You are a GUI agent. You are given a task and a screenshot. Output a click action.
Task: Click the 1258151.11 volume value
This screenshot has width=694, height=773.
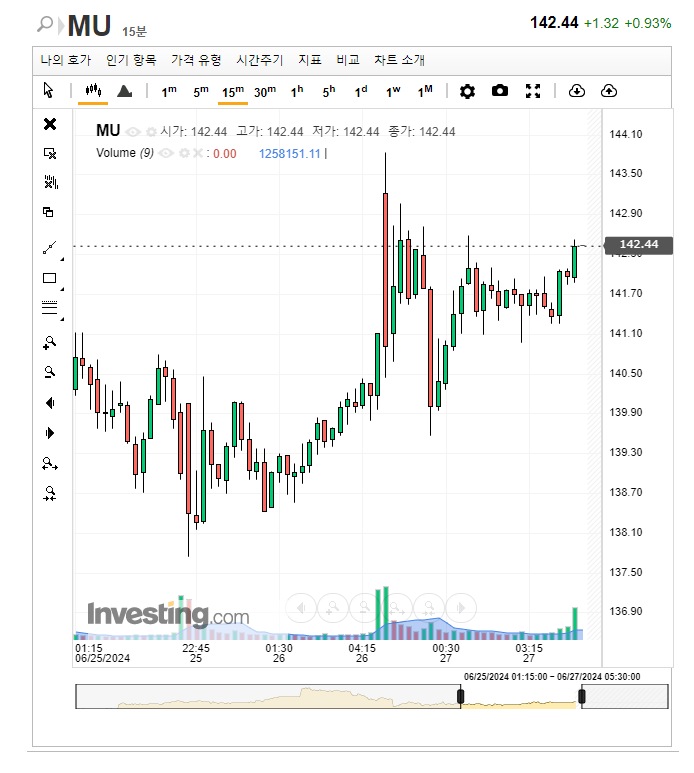coord(290,154)
